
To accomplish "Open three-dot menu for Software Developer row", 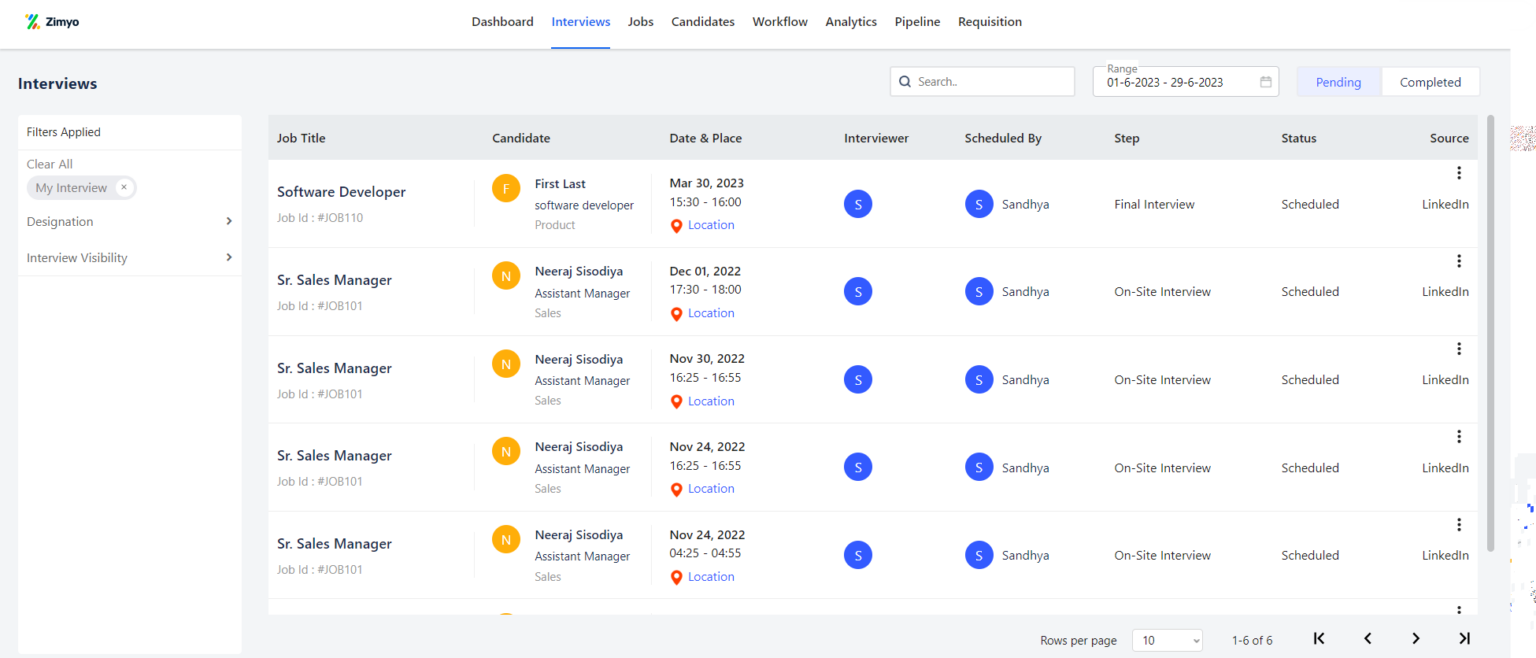I will tap(1458, 173).
